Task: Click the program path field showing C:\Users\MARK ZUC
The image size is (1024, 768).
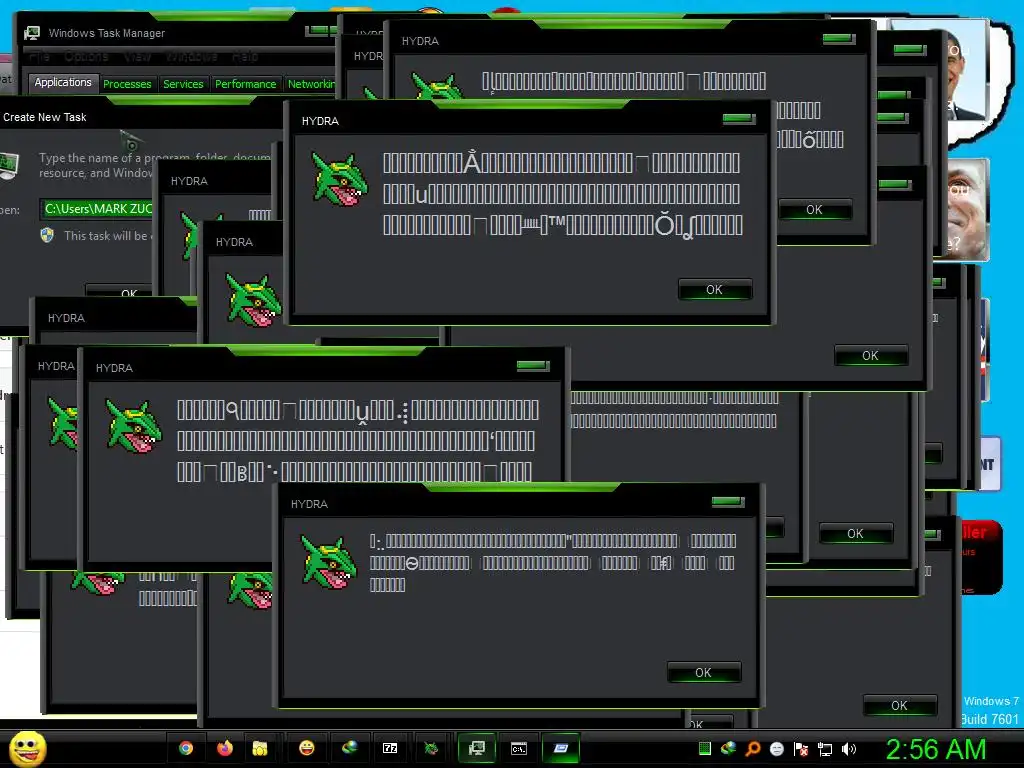Action: [98, 209]
